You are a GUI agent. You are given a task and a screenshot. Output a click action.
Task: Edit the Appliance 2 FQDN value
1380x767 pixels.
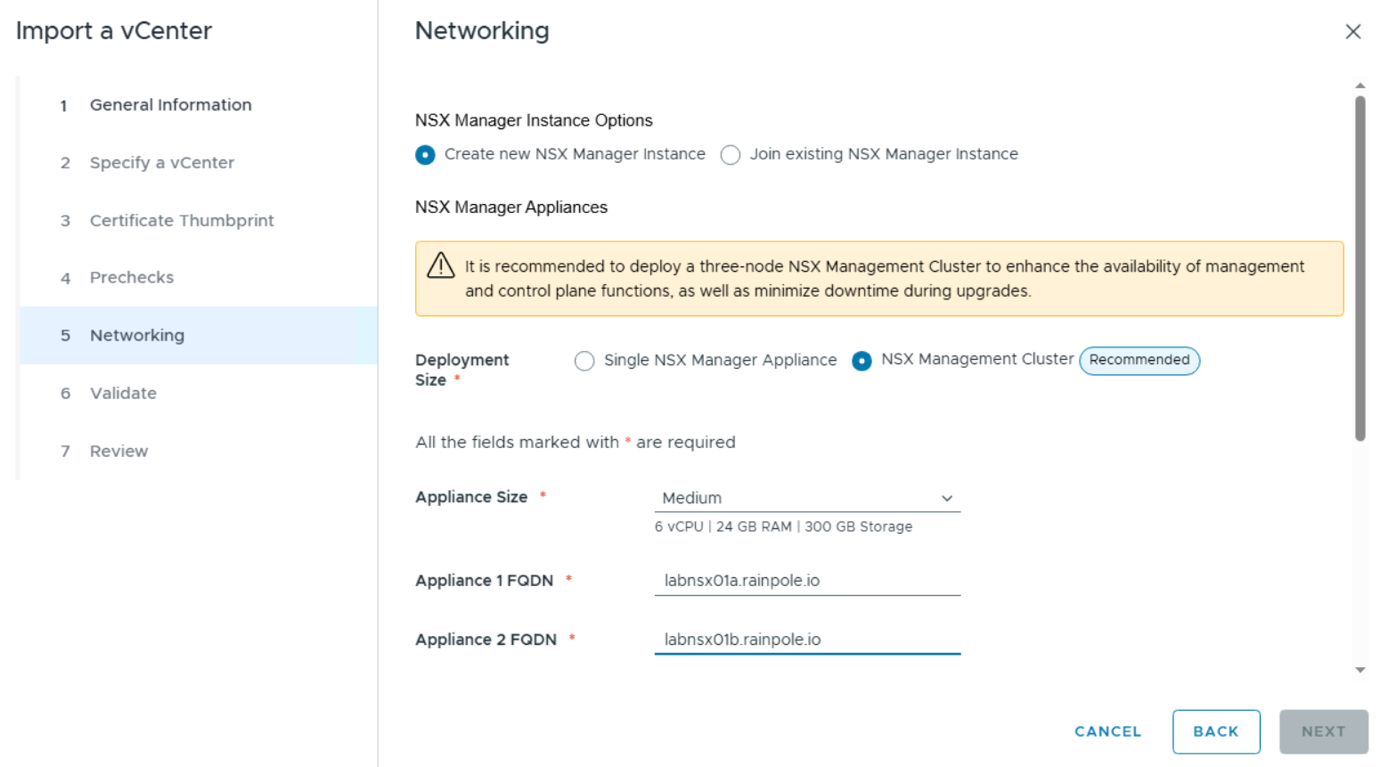point(807,639)
